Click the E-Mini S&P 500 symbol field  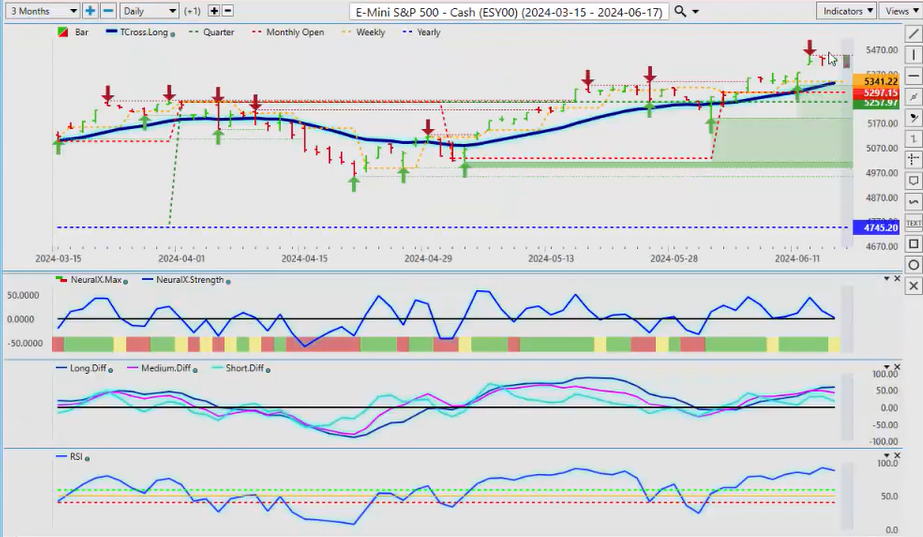pyautogui.click(x=508, y=11)
